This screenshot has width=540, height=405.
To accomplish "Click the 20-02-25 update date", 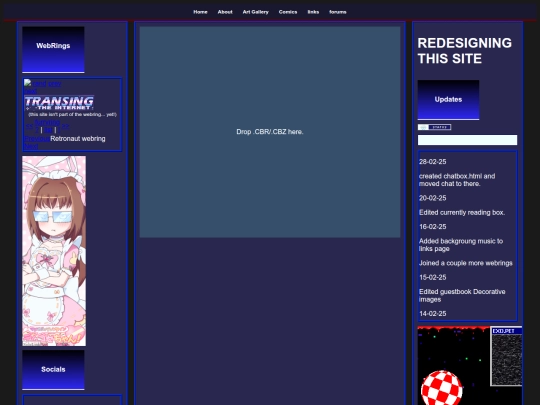I will tap(433, 198).
